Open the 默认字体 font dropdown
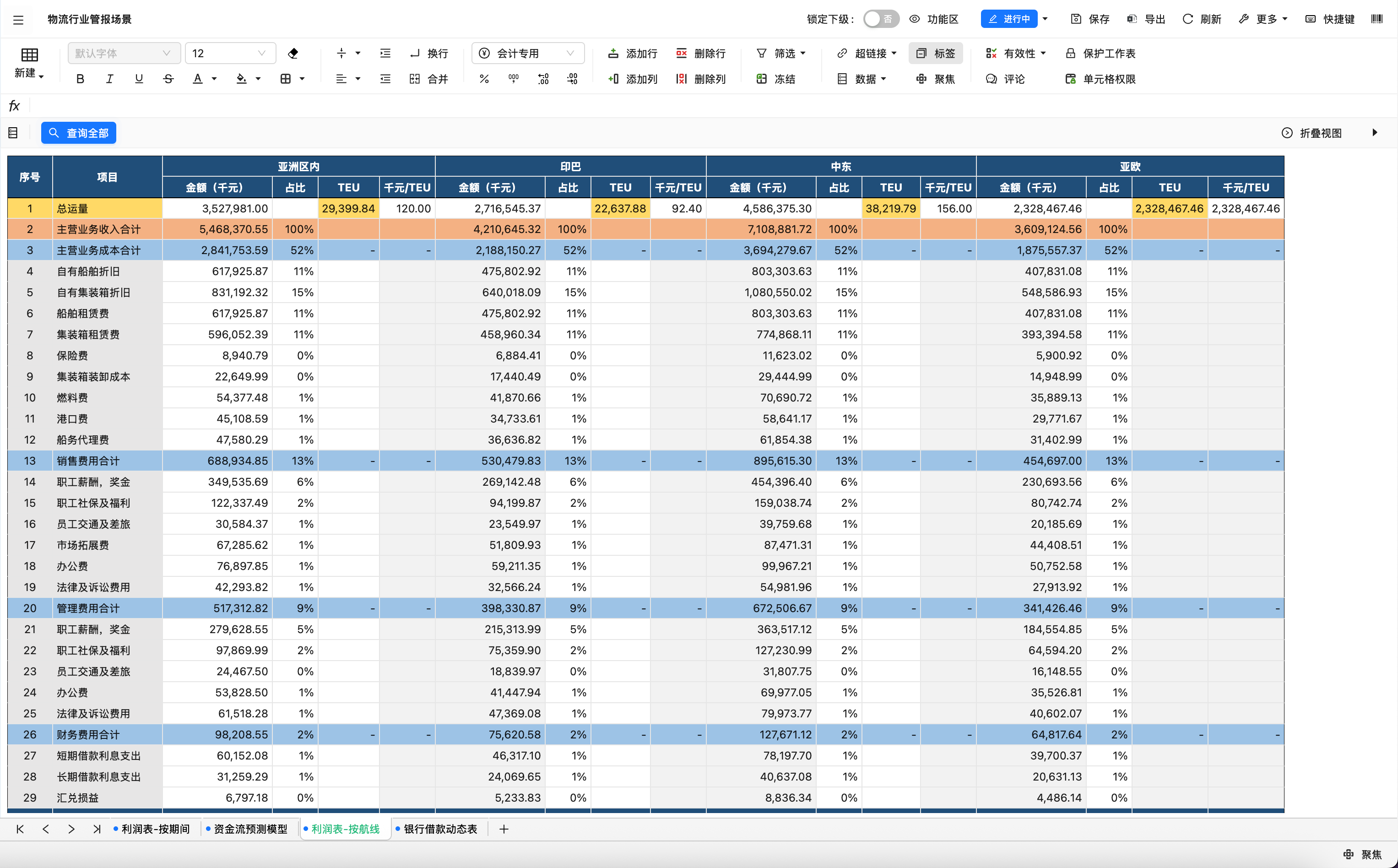 124,54
